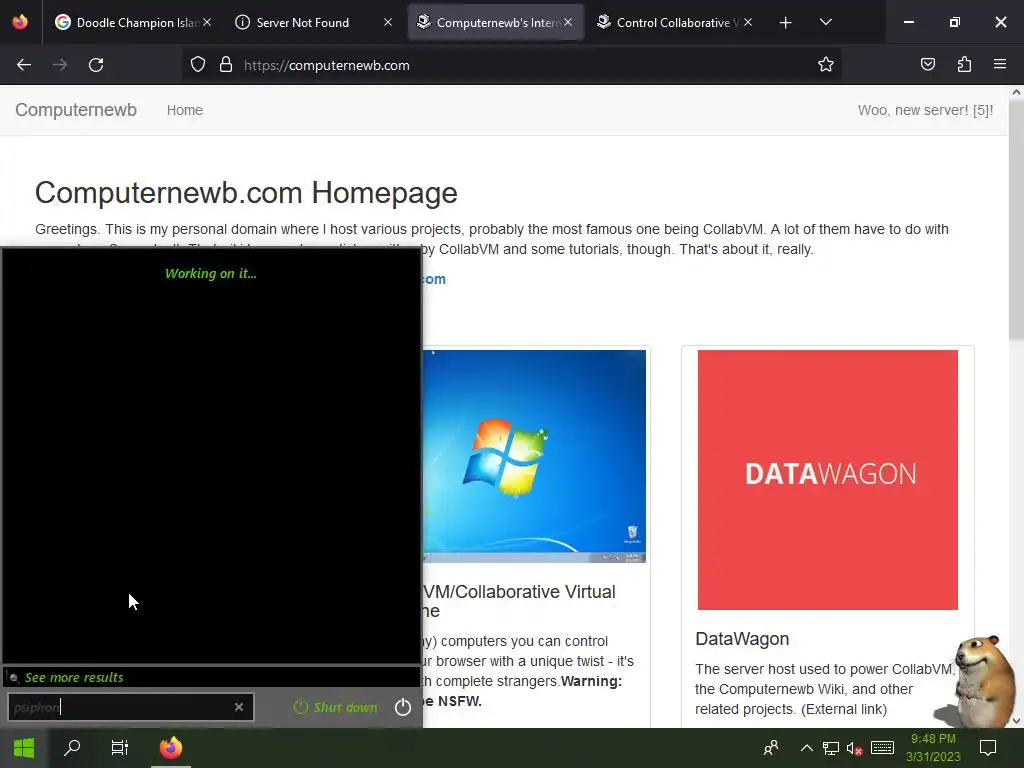Open the tracking protection shield icon
1024x768 pixels.
[198, 65]
